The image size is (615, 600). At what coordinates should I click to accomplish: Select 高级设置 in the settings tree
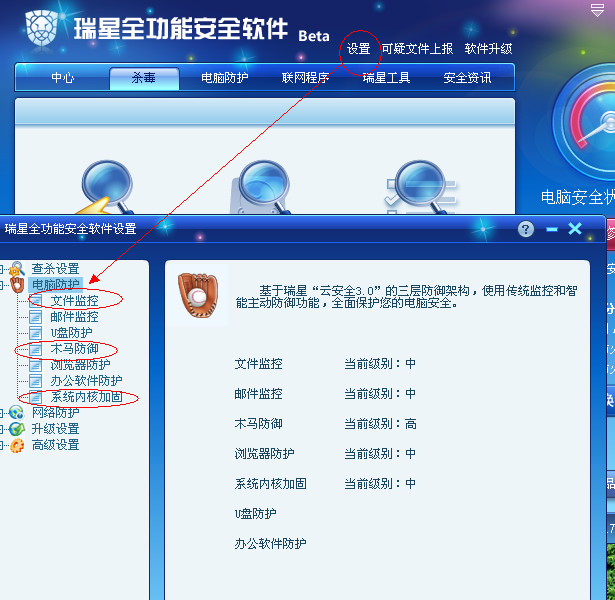pos(55,445)
